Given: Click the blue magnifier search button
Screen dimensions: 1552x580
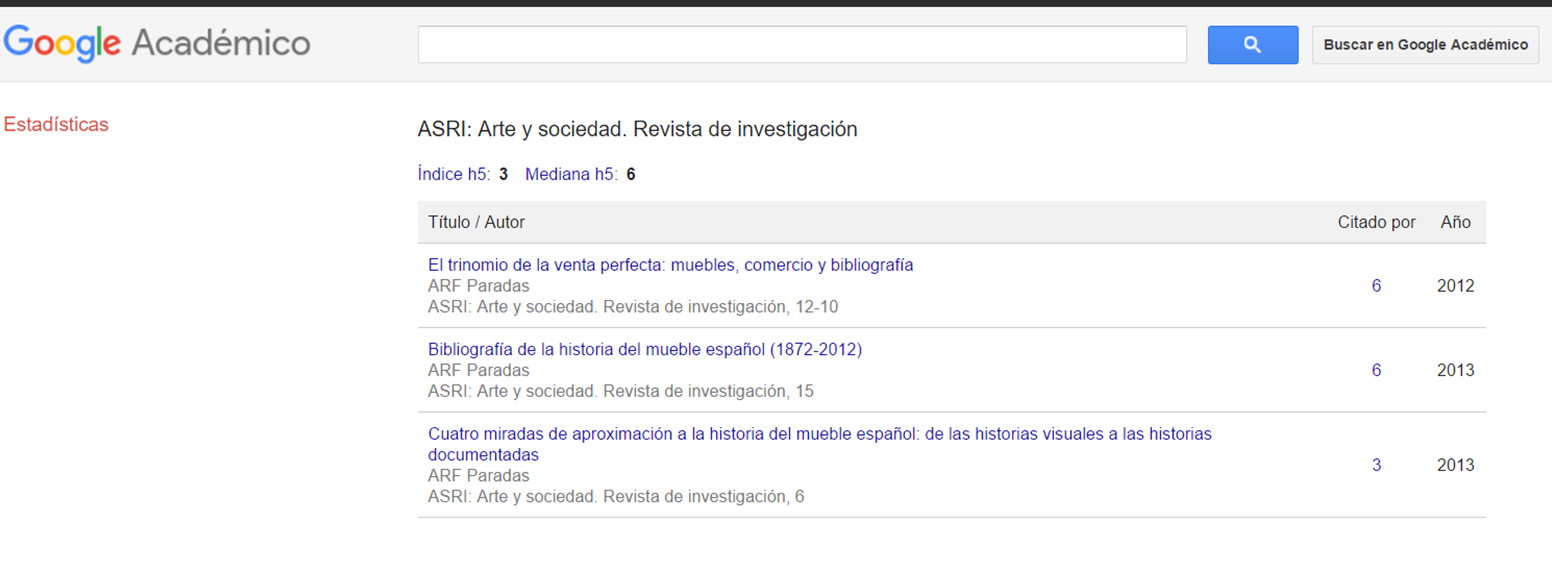Looking at the screenshot, I should (1252, 45).
